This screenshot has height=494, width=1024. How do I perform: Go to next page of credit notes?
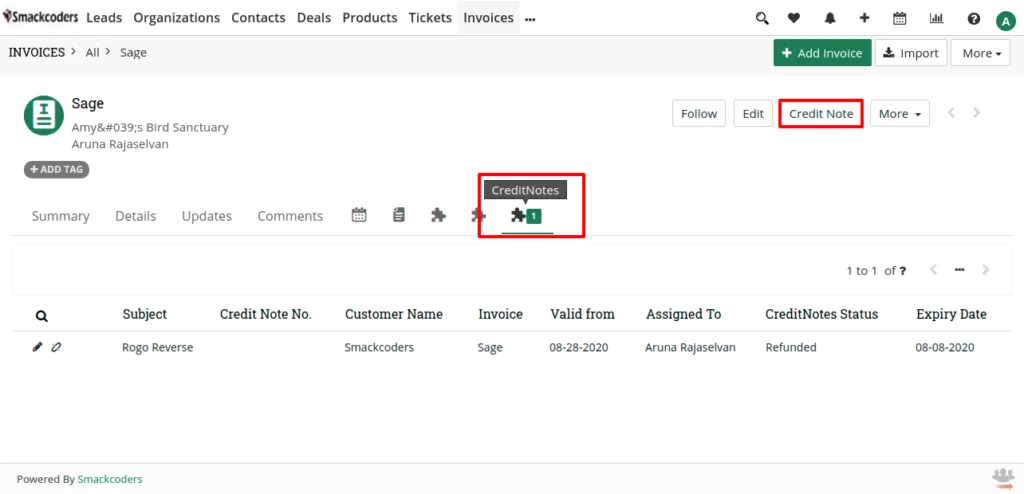coord(985,269)
